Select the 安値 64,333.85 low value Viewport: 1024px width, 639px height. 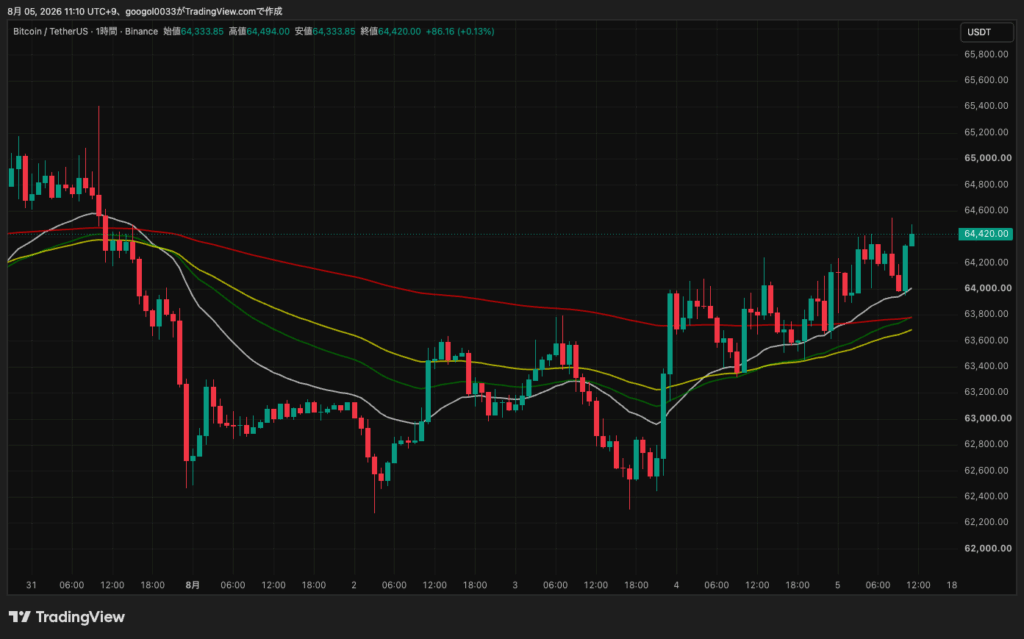325,31
